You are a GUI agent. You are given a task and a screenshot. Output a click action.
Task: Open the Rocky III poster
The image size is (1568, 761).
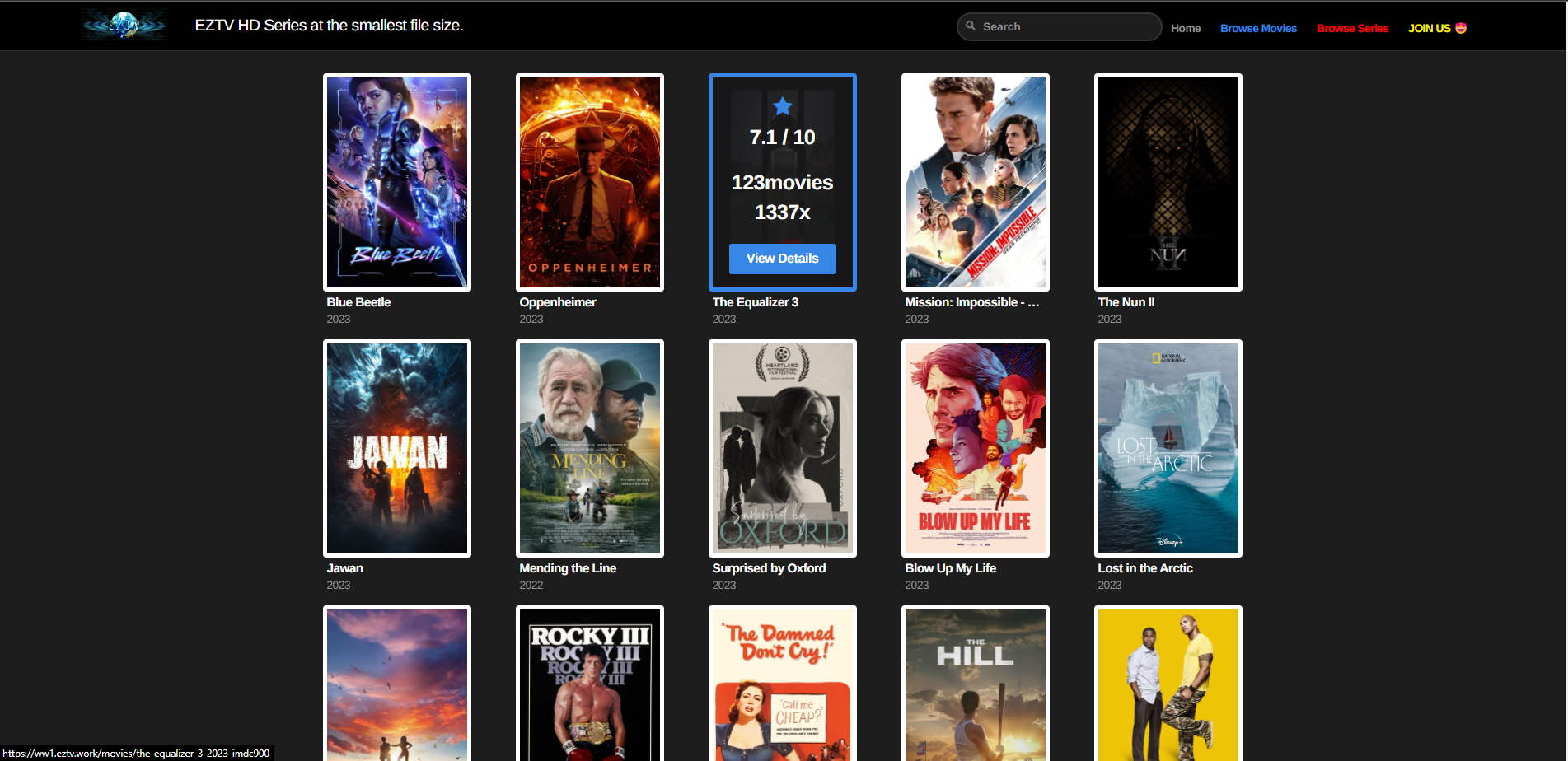pyautogui.click(x=590, y=684)
